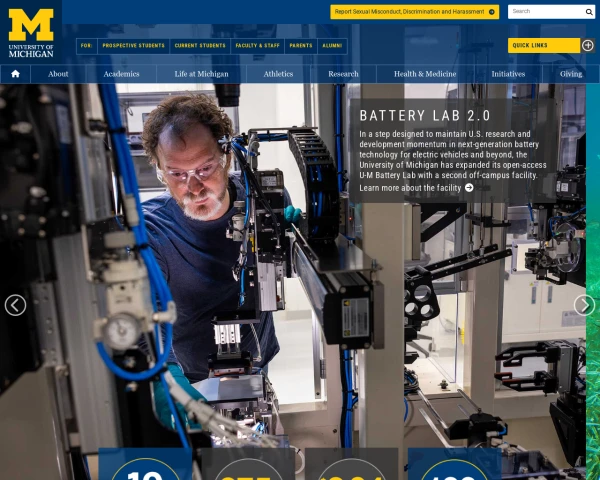This screenshot has height=480, width=600.
Task: Go to the home icon in navigation
Action: pos(15,74)
